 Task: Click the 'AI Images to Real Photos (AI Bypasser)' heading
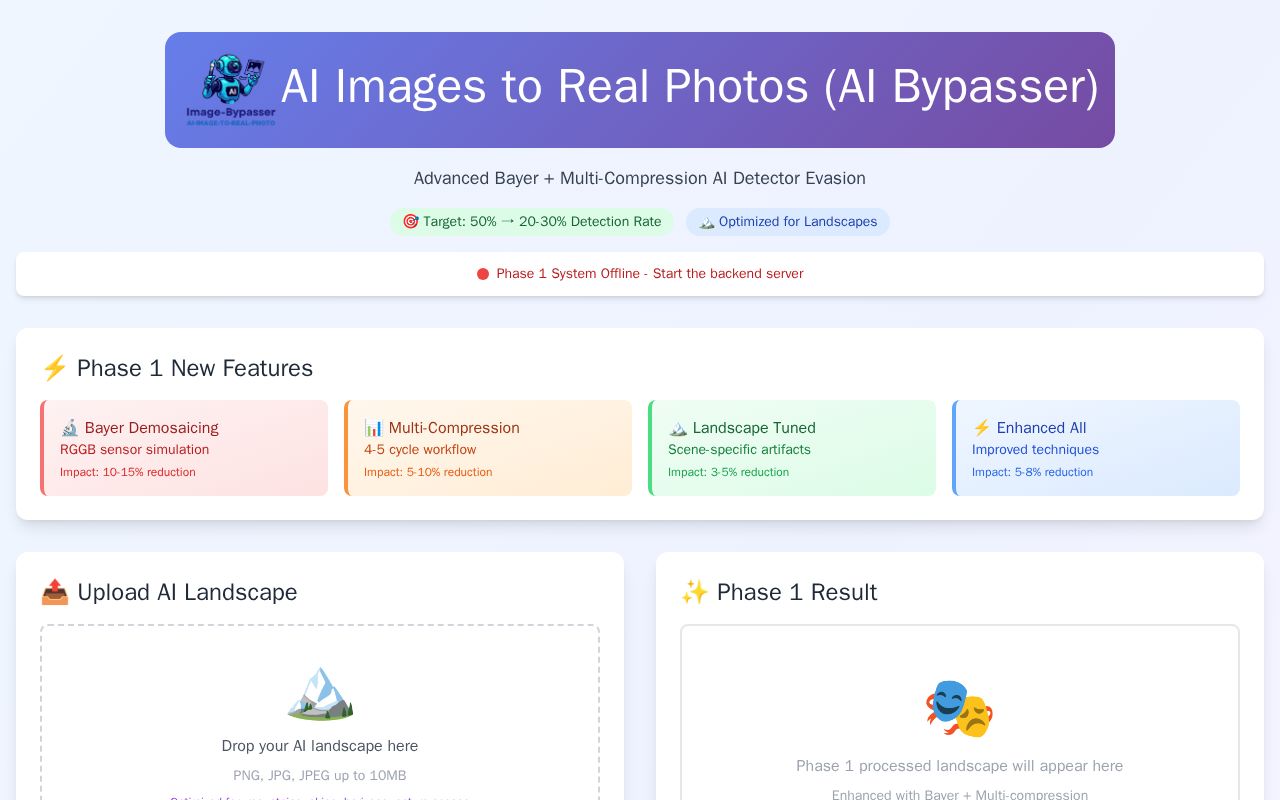690,86
